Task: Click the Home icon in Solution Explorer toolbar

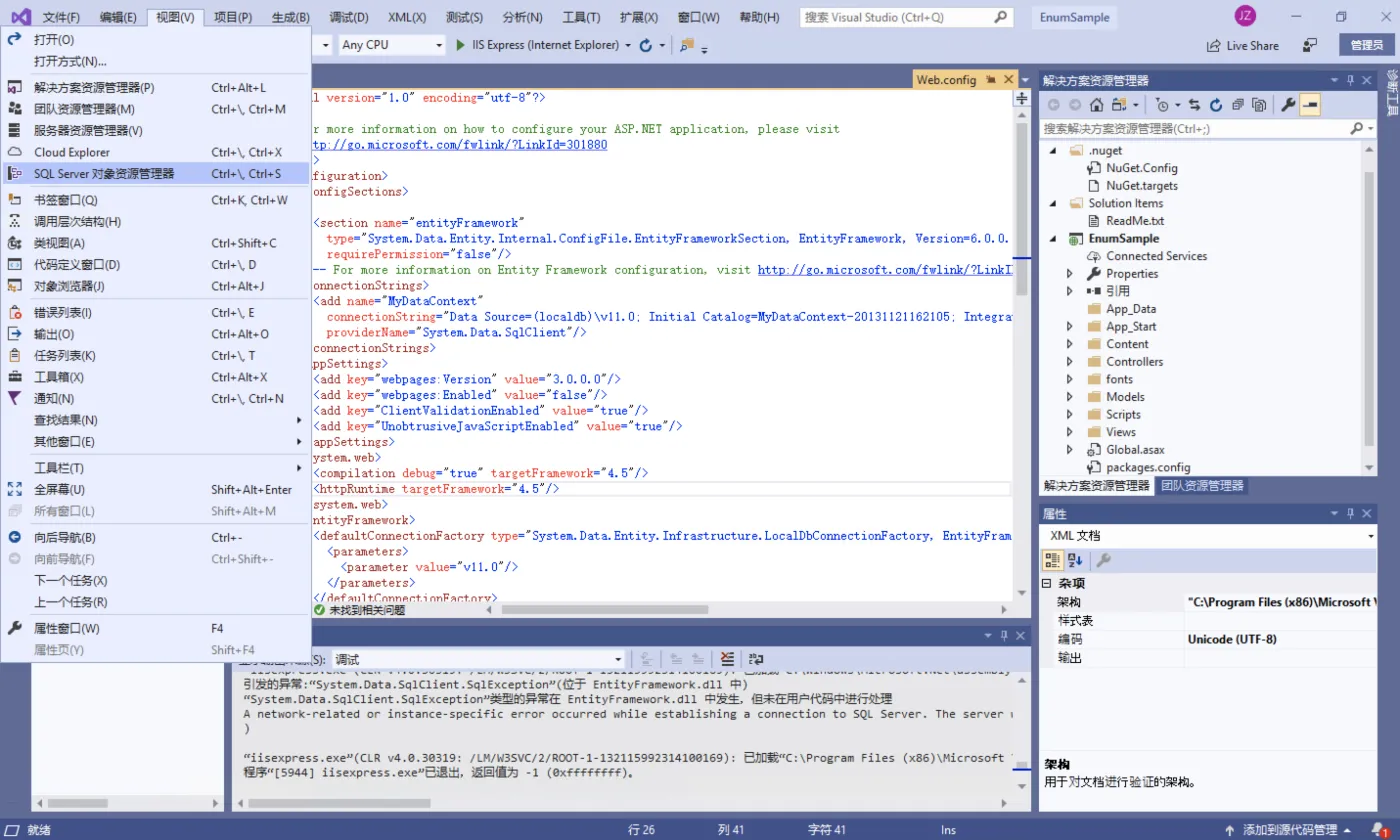Action: [1097, 105]
